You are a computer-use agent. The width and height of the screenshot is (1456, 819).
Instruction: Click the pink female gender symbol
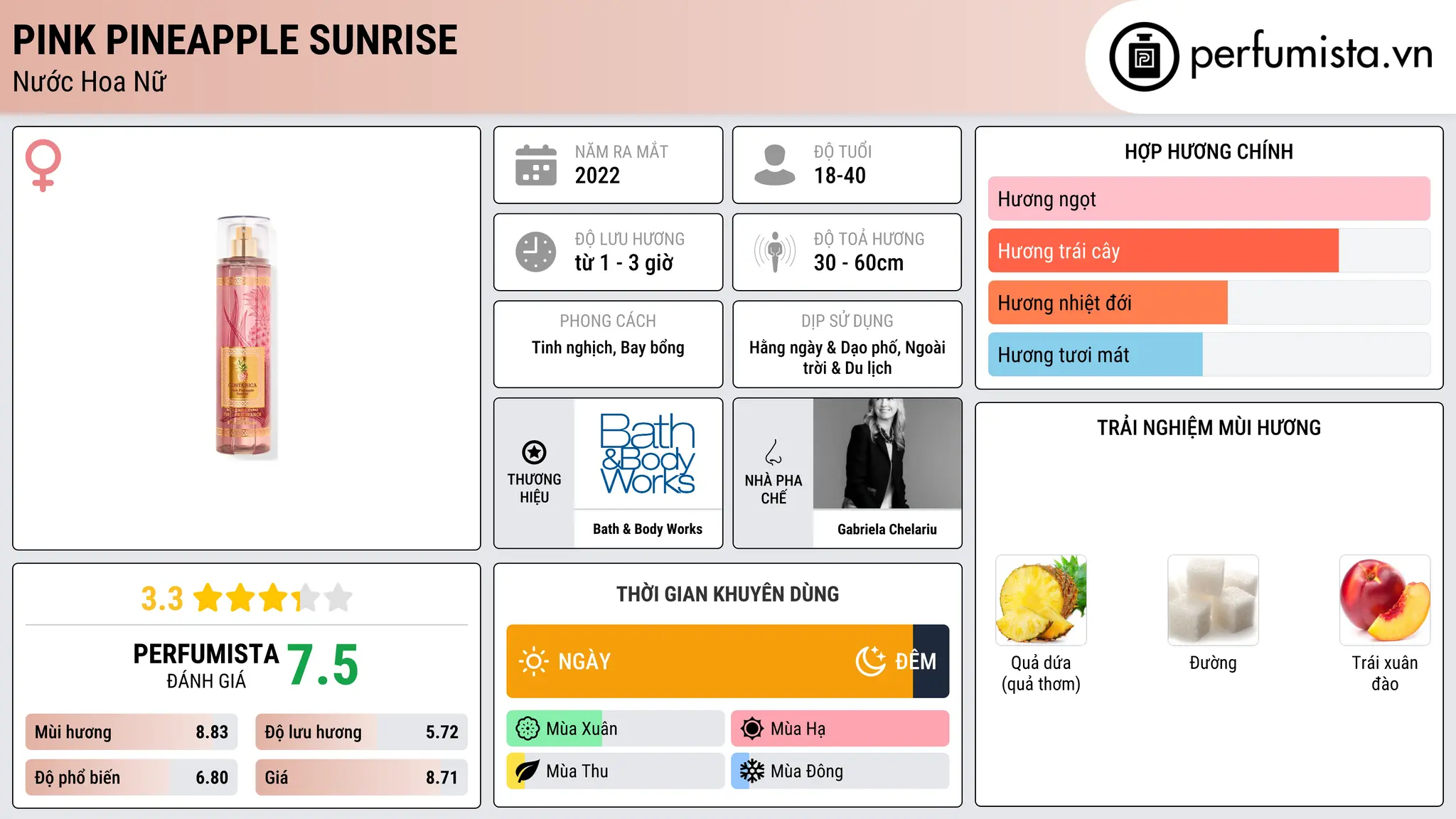click(43, 166)
